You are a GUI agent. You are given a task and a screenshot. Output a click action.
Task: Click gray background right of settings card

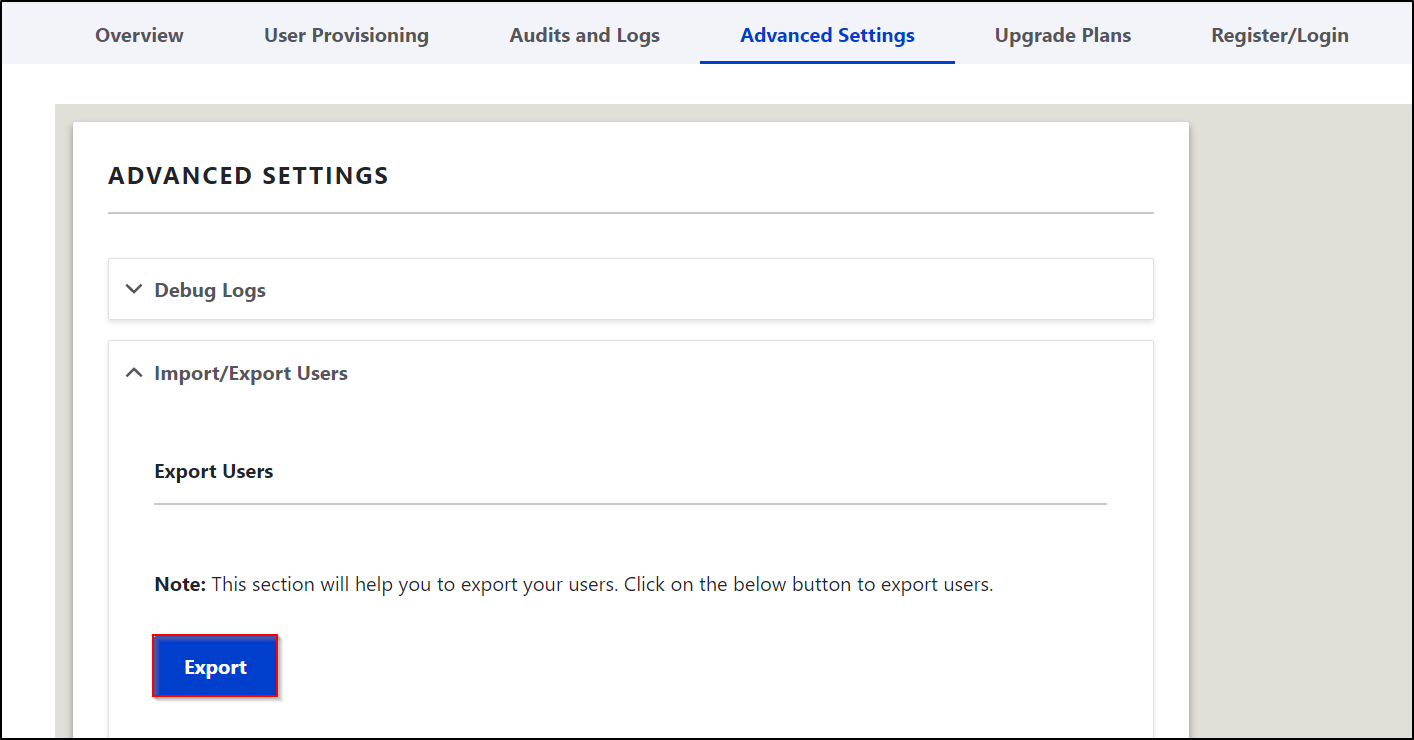tap(1300, 400)
